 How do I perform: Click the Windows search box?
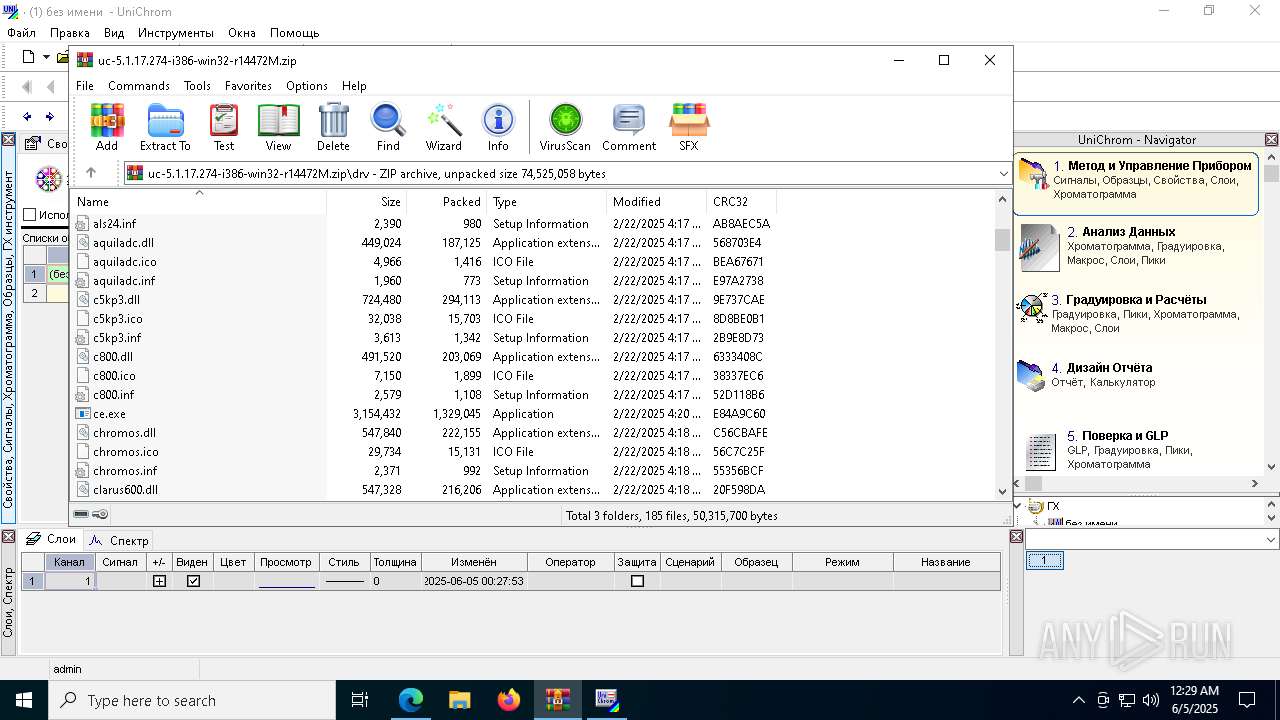point(192,700)
